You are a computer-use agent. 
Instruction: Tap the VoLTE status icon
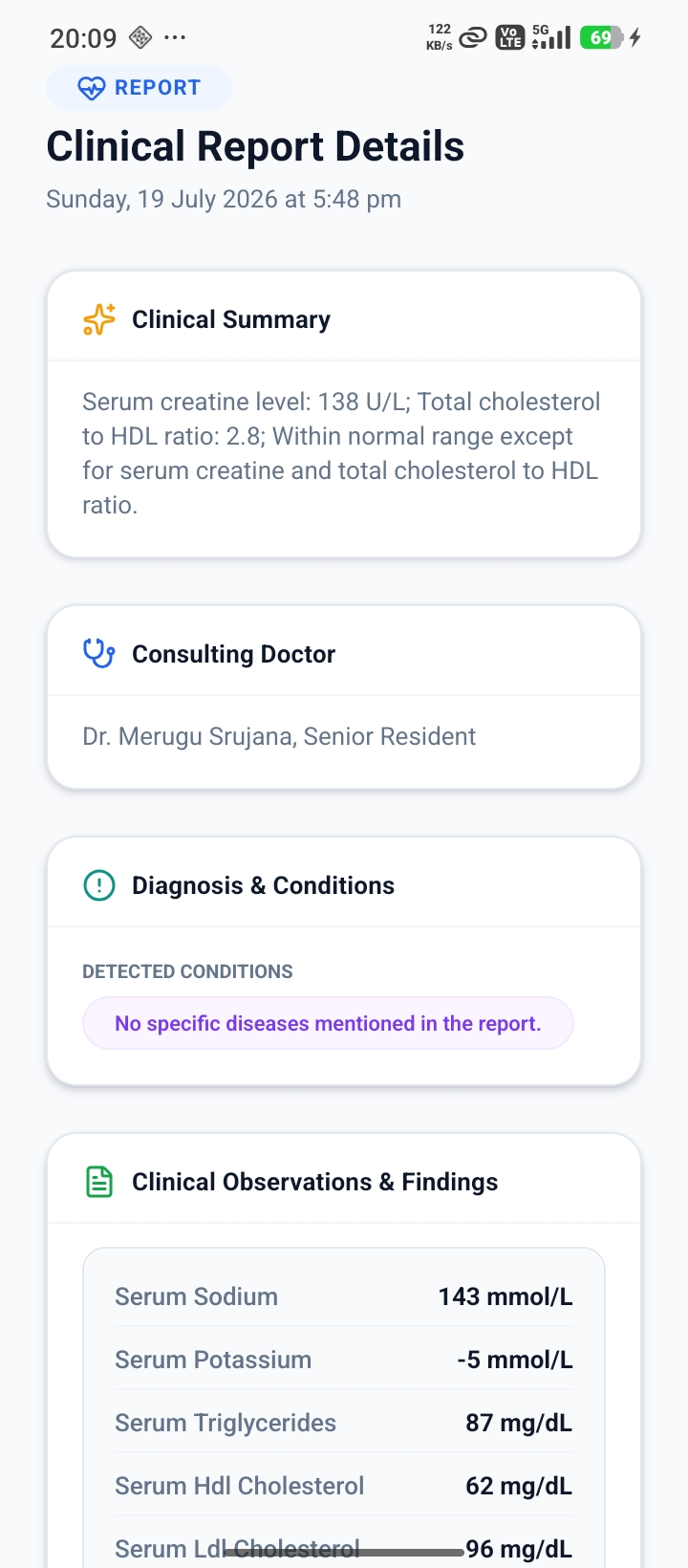click(510, 37)
